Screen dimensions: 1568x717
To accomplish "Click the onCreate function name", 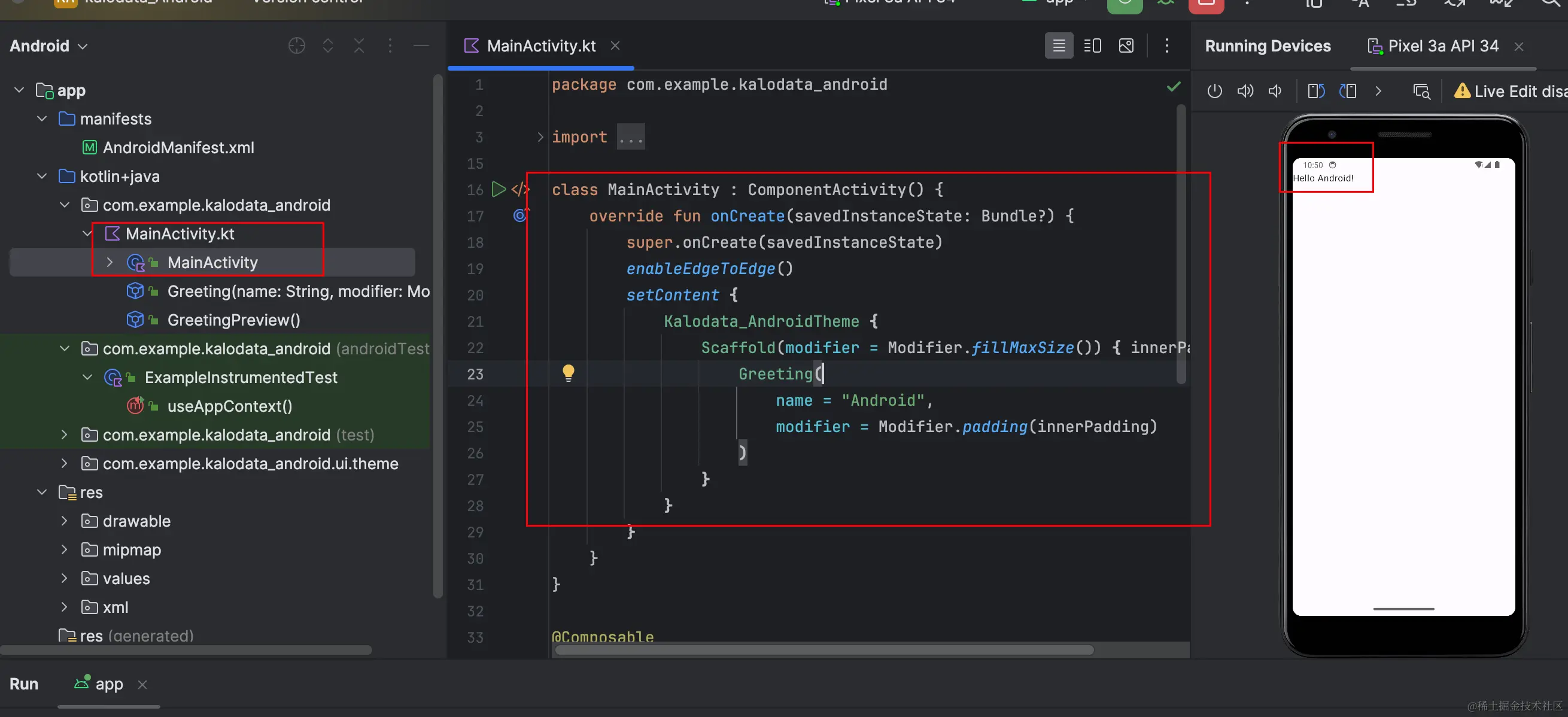I will 747,215.
